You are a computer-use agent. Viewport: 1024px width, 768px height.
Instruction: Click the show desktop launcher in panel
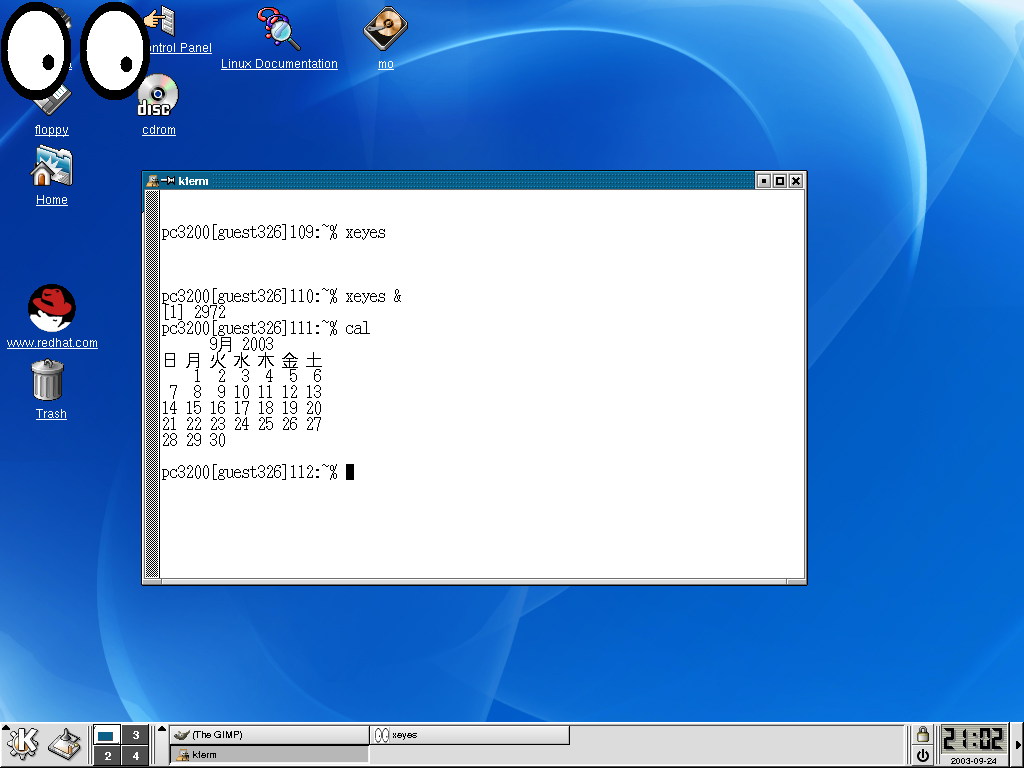[65, 744]
